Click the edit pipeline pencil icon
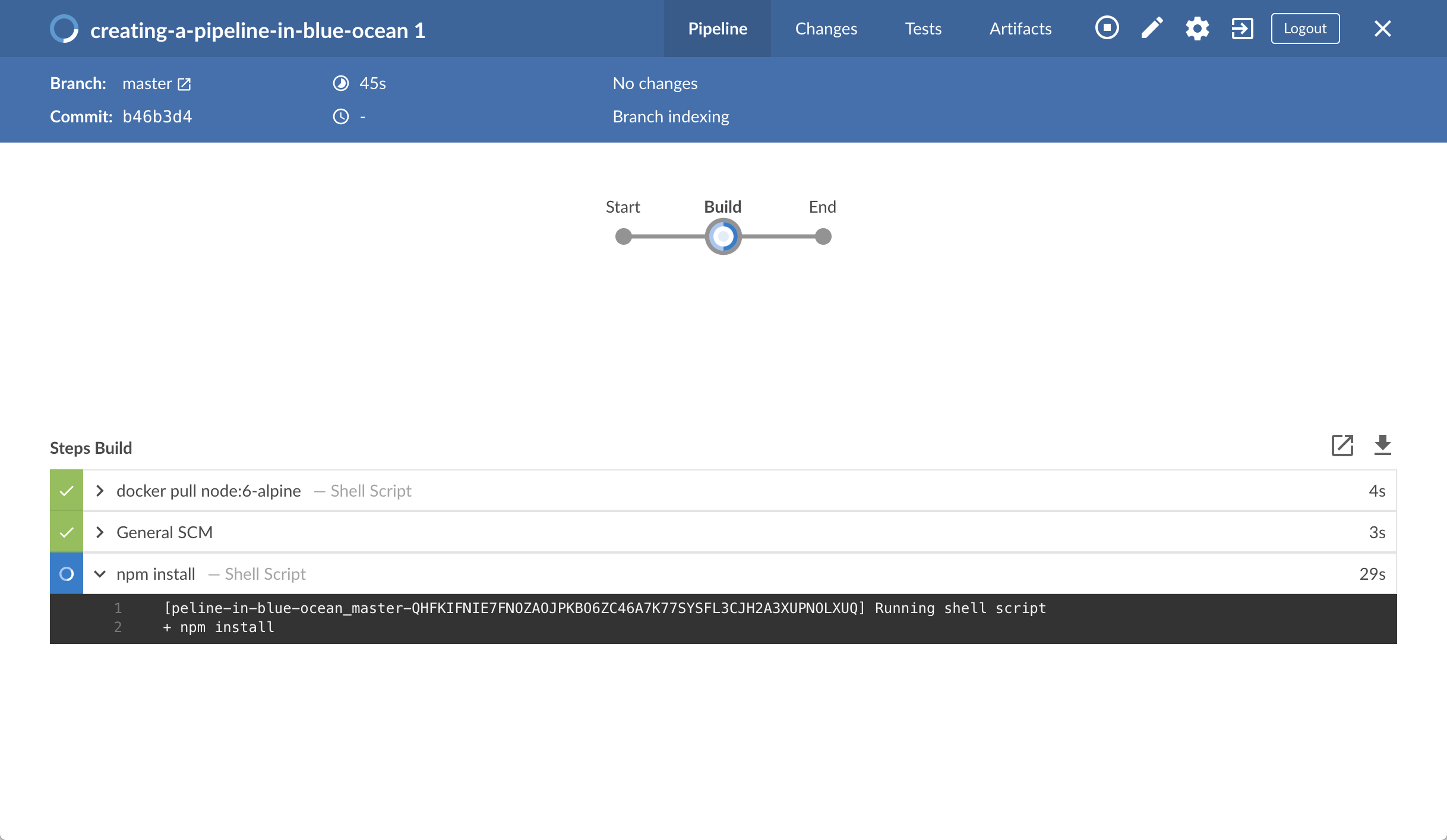This screenshot has height=840, width=1447. pos(1151,28)
